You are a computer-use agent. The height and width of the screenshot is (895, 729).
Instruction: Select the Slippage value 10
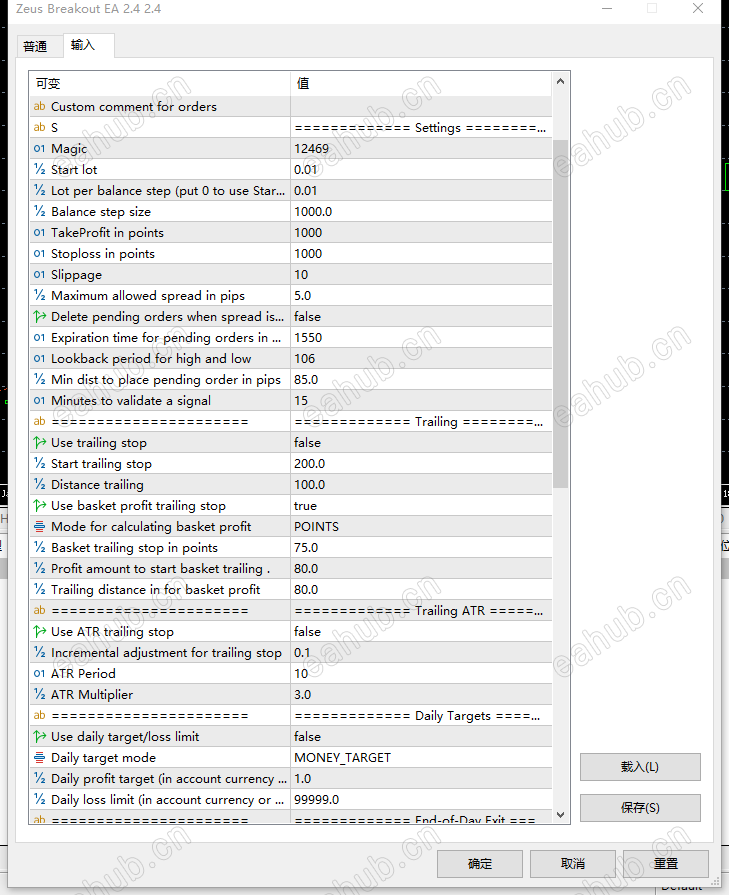click(301, 275)
